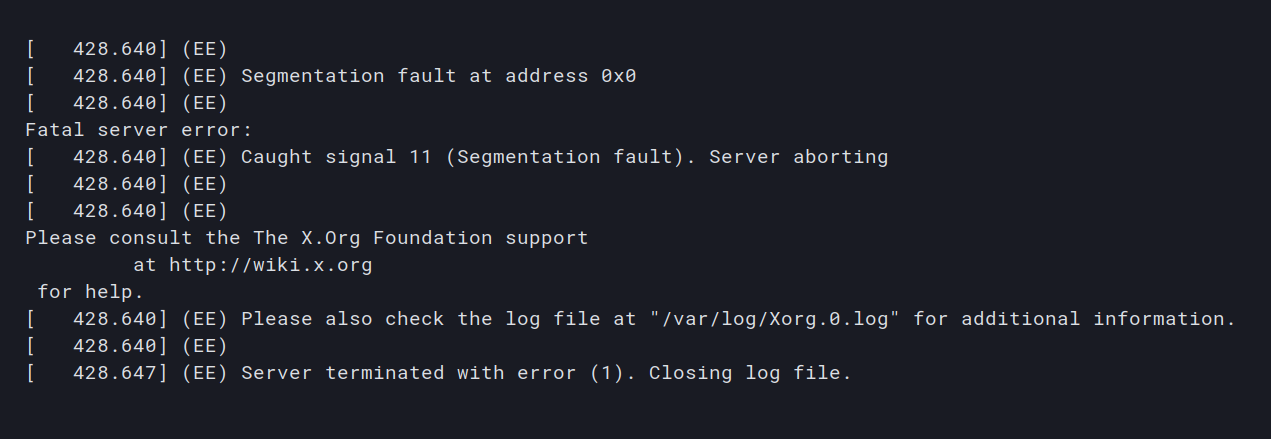Click the "Caught signal 11" text

click(331, 157)
